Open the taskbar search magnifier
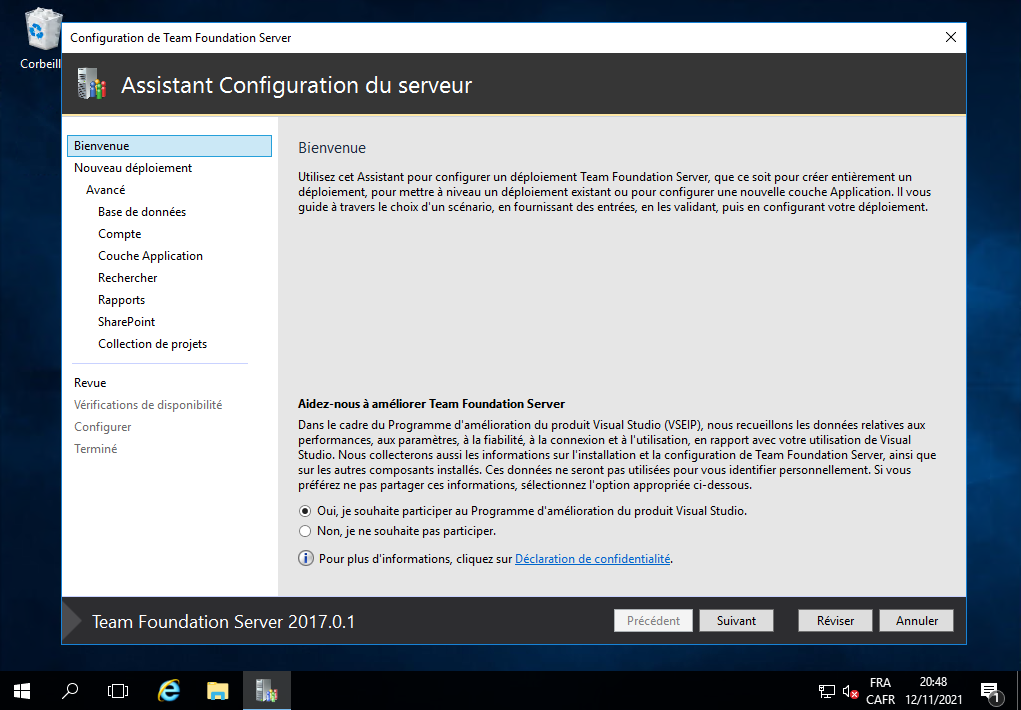 70,690
